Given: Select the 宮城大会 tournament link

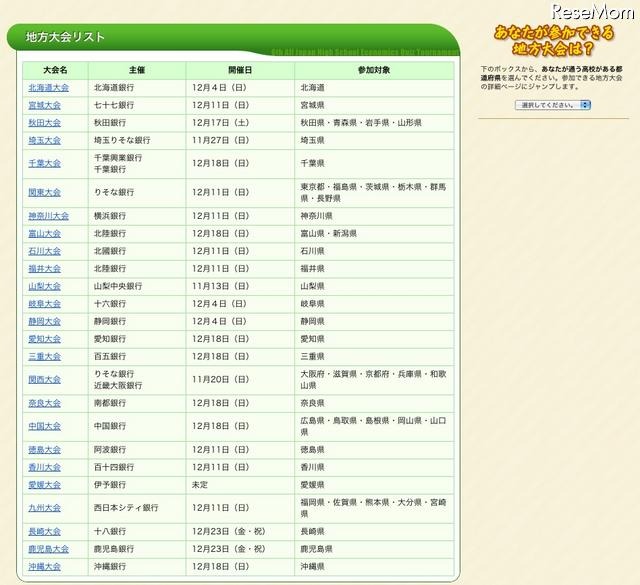Looking at the screenshot, I should [44, 105].
